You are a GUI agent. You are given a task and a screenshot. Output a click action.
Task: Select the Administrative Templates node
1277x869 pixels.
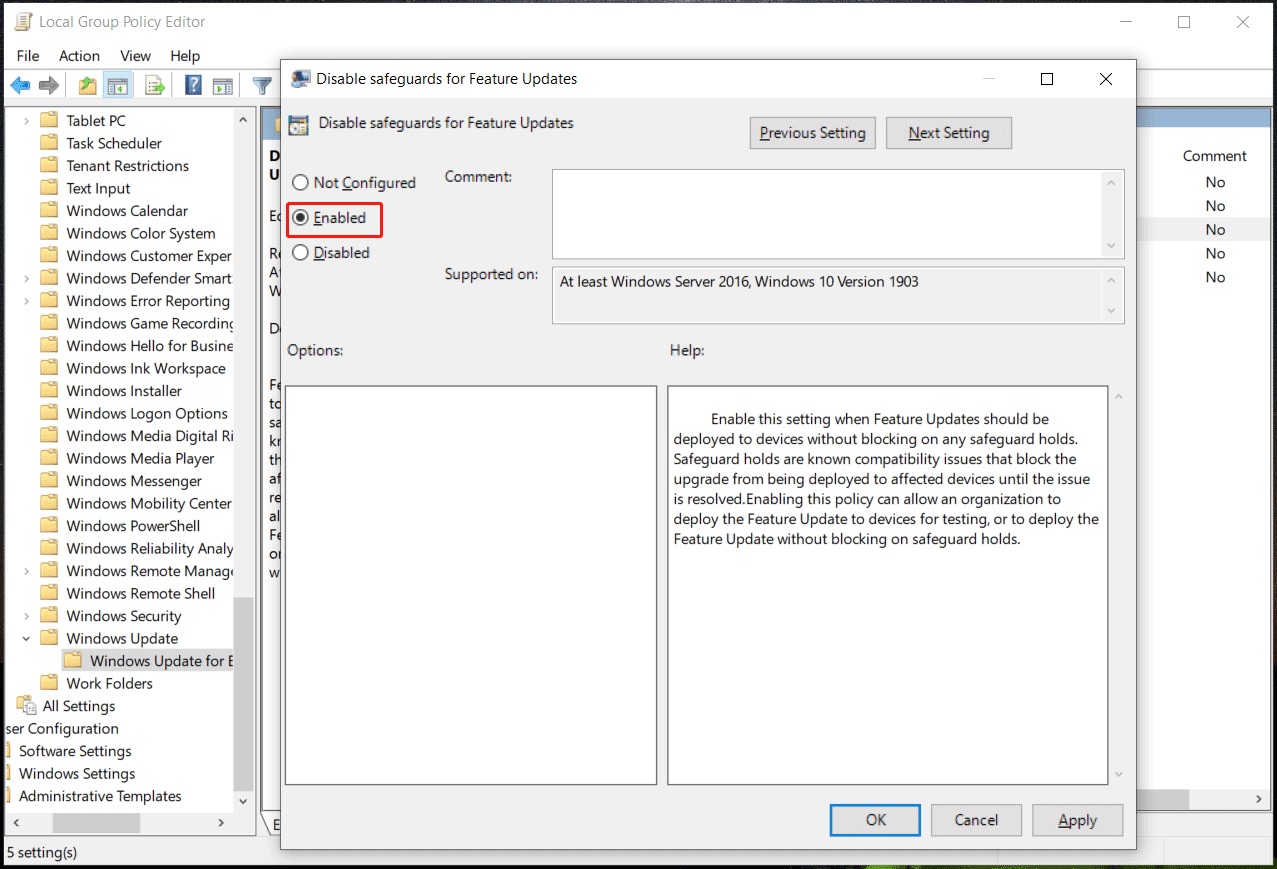[x=100, y=796]
